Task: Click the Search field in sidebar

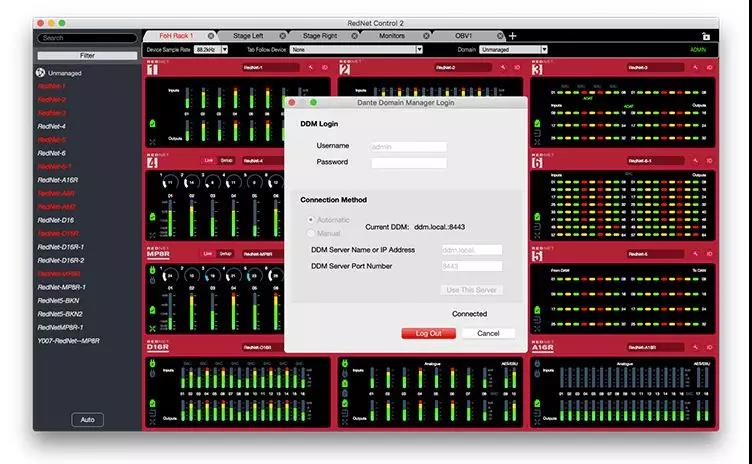Action: (x=87, y=38)
